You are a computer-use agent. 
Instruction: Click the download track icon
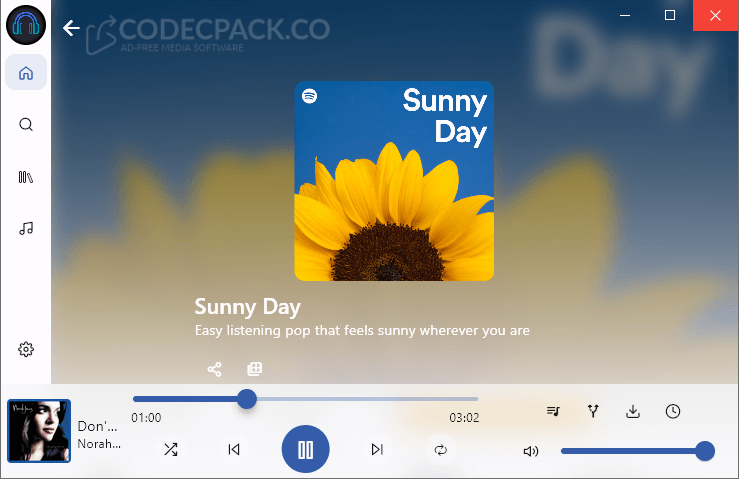point(632,411)
